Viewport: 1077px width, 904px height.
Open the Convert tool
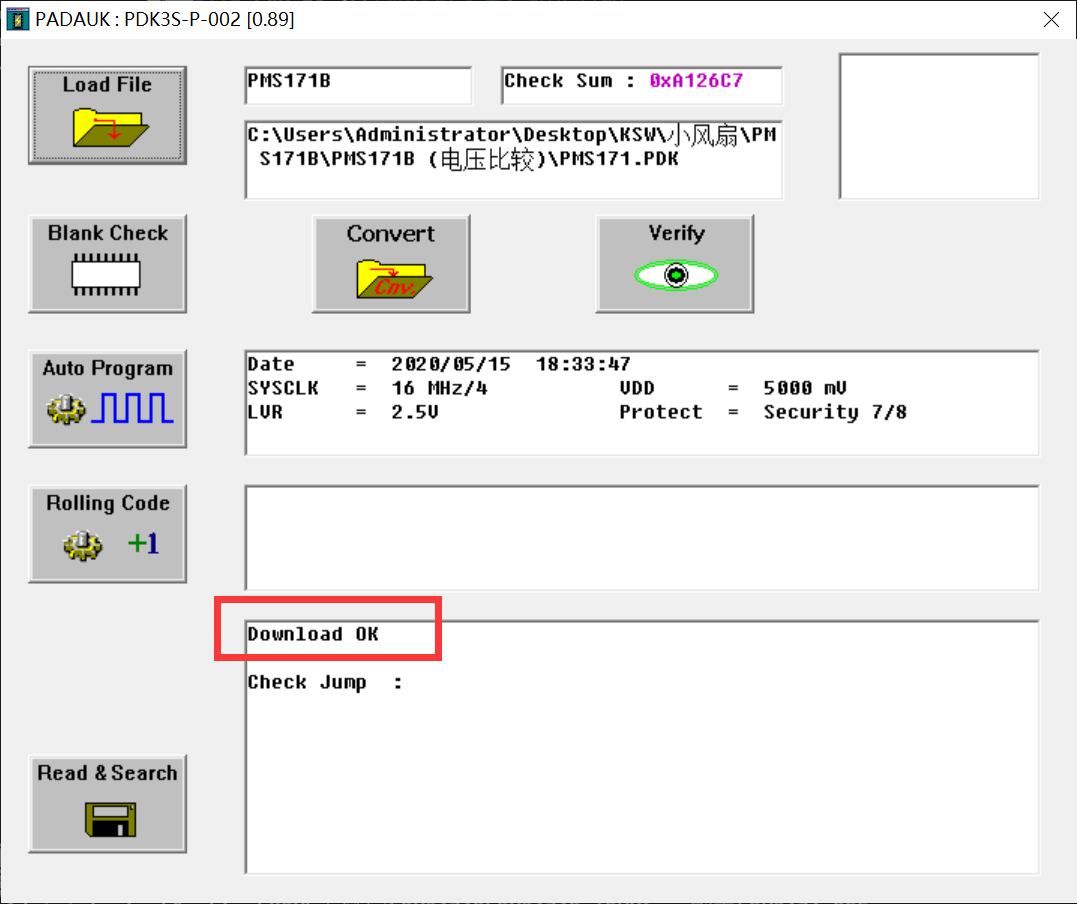(x=391, y=264)
